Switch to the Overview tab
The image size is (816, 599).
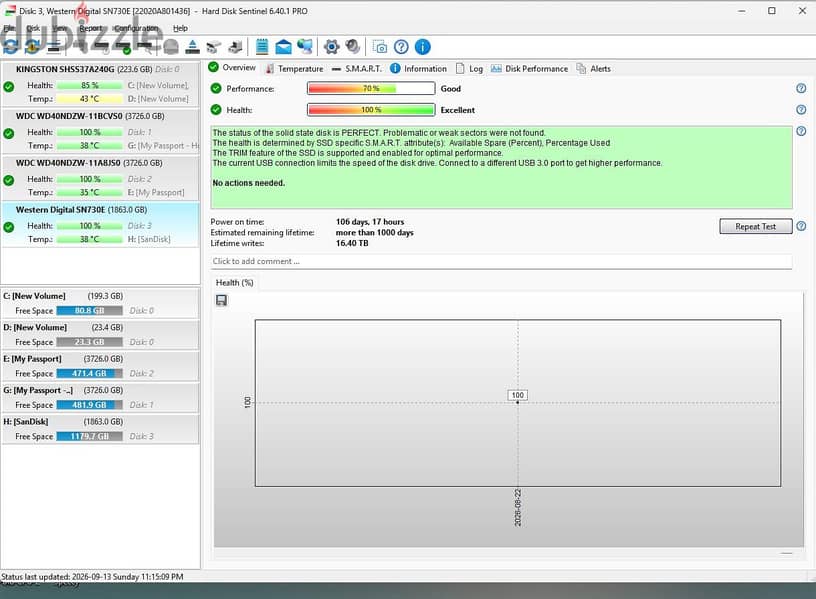point(232,68)
